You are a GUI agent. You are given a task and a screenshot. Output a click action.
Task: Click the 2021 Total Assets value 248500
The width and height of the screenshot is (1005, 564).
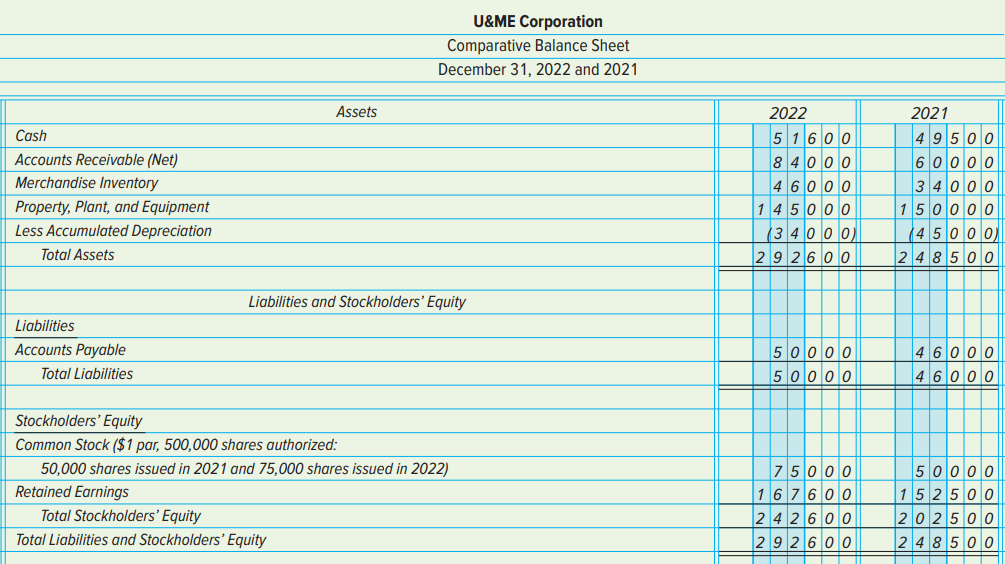(x=945, y=258)
